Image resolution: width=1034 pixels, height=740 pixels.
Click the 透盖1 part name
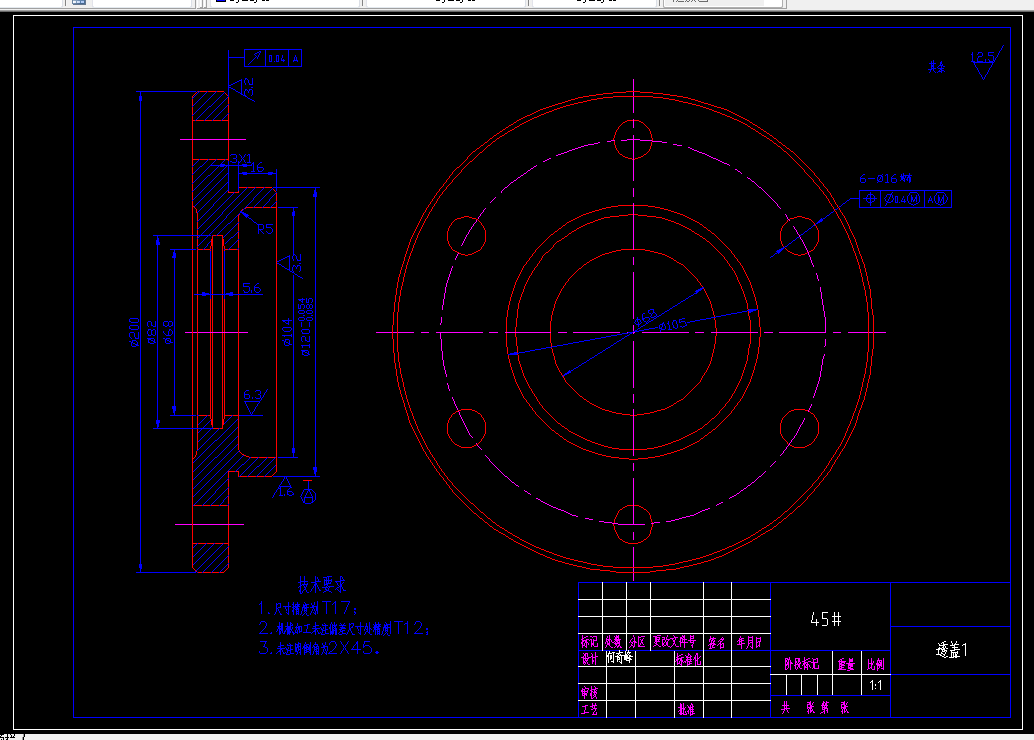coord(951,650)
